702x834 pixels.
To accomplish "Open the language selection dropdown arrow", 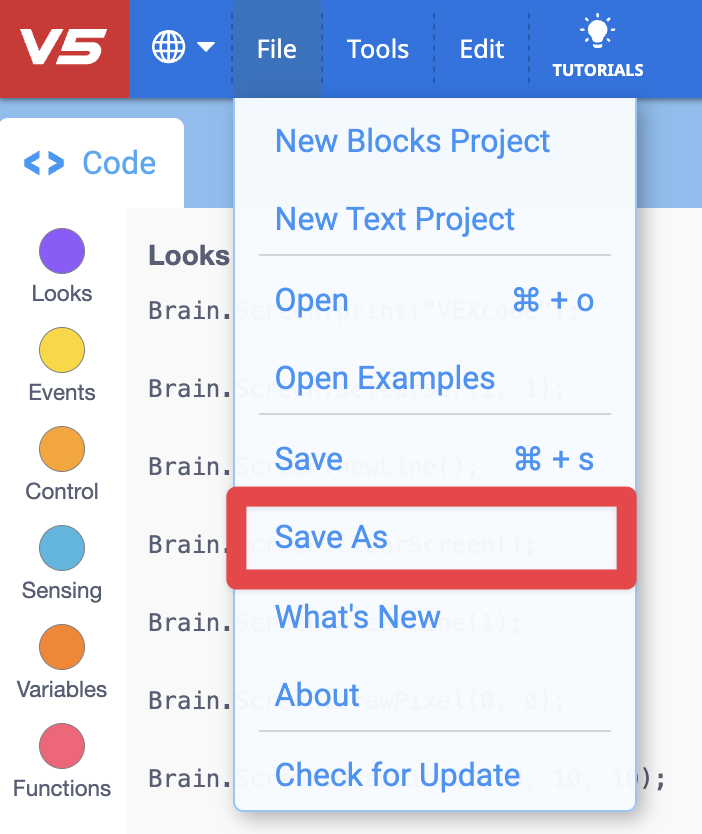I will pos(206,46).
